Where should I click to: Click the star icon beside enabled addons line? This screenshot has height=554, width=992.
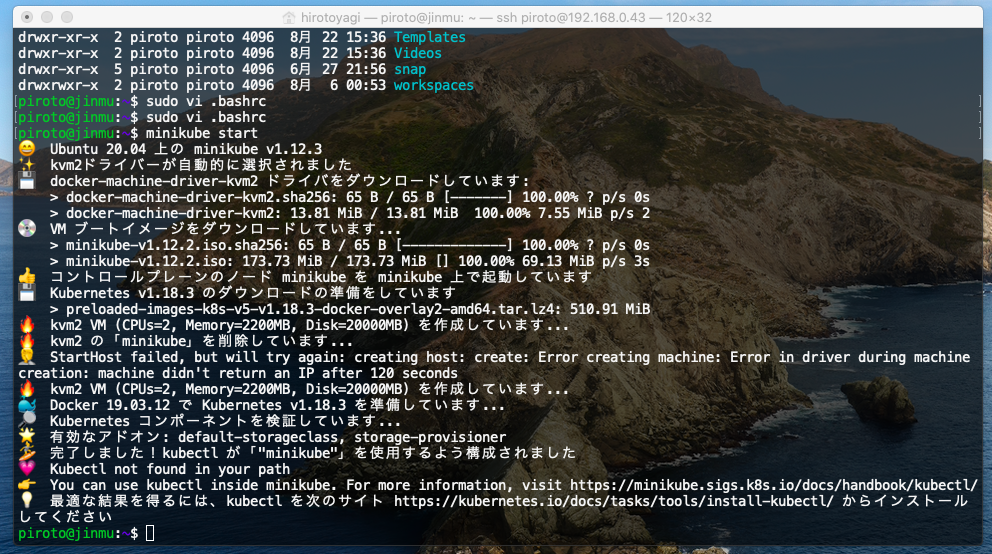point(27,437)
